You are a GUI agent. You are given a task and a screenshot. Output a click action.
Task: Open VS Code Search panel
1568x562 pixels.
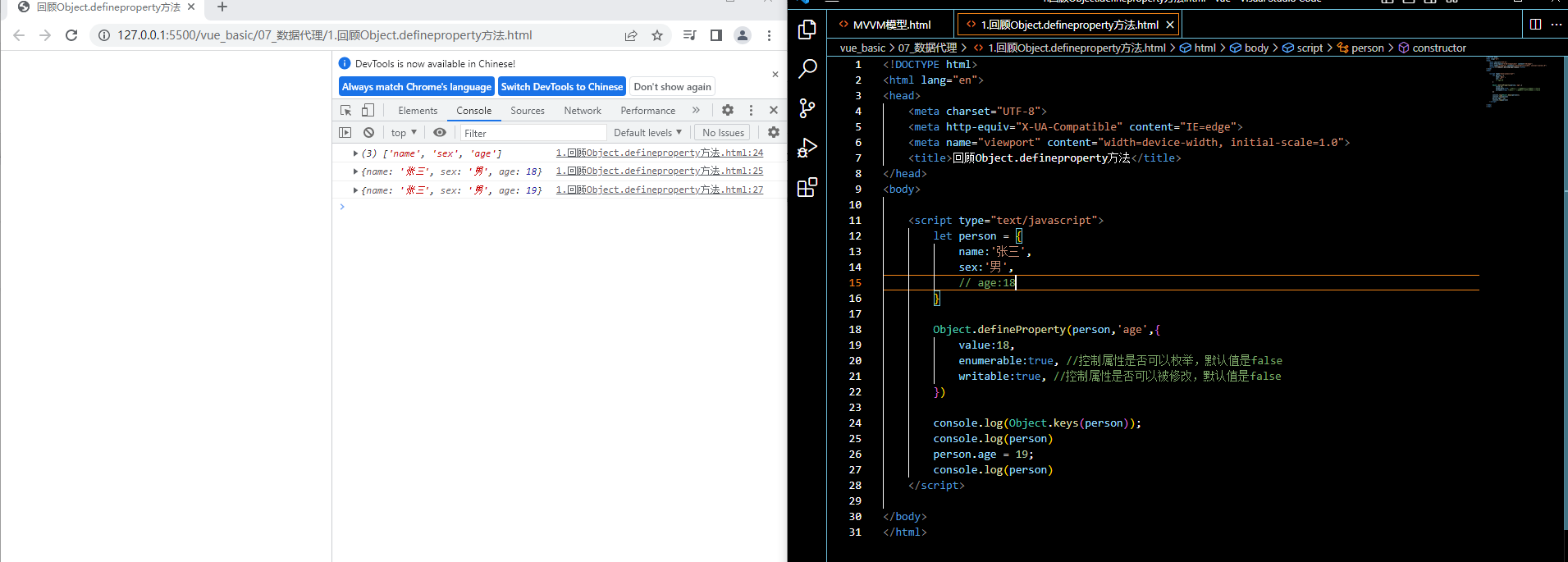click(807, 69)
